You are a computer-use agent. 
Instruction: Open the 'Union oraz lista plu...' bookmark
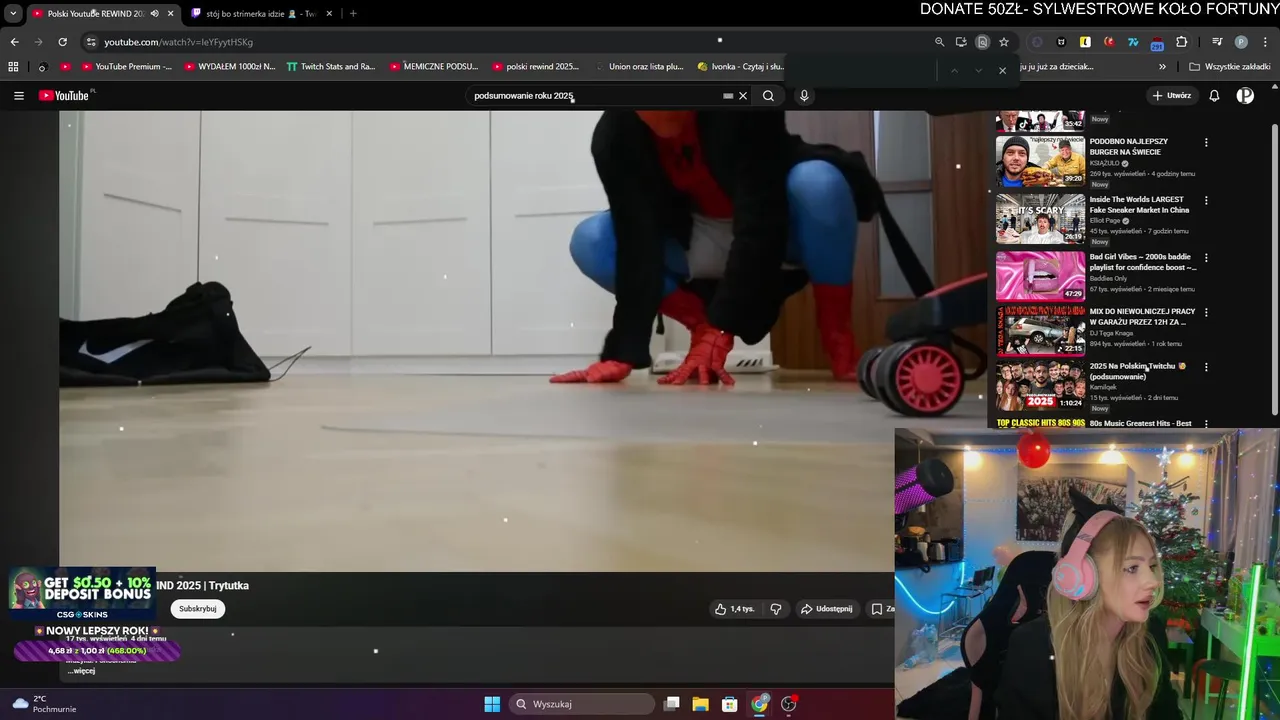[638, 67]
